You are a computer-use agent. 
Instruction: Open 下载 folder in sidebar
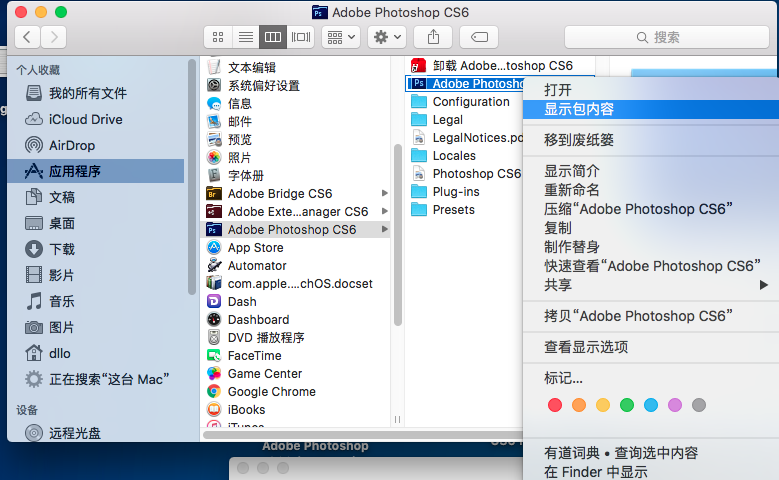95,249
